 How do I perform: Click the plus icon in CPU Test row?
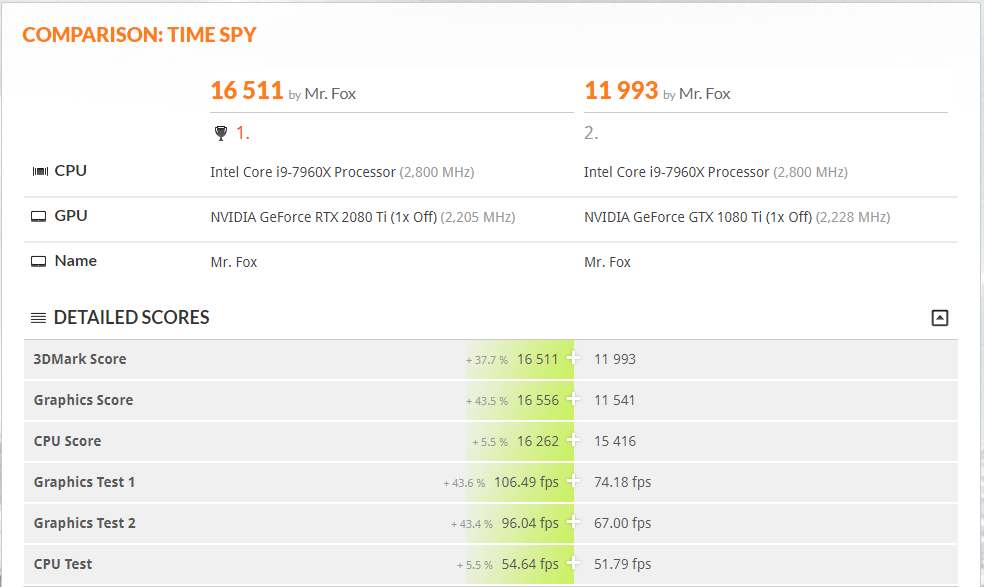[x=573, y=563]
